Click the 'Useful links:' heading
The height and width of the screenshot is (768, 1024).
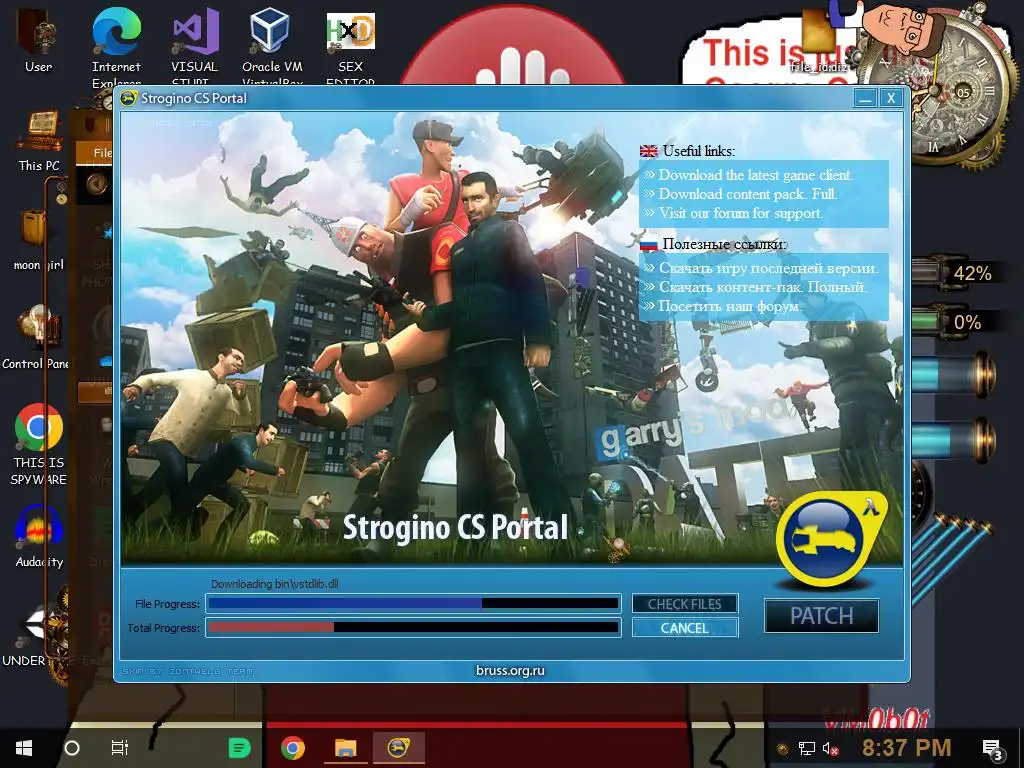point(698,151)
